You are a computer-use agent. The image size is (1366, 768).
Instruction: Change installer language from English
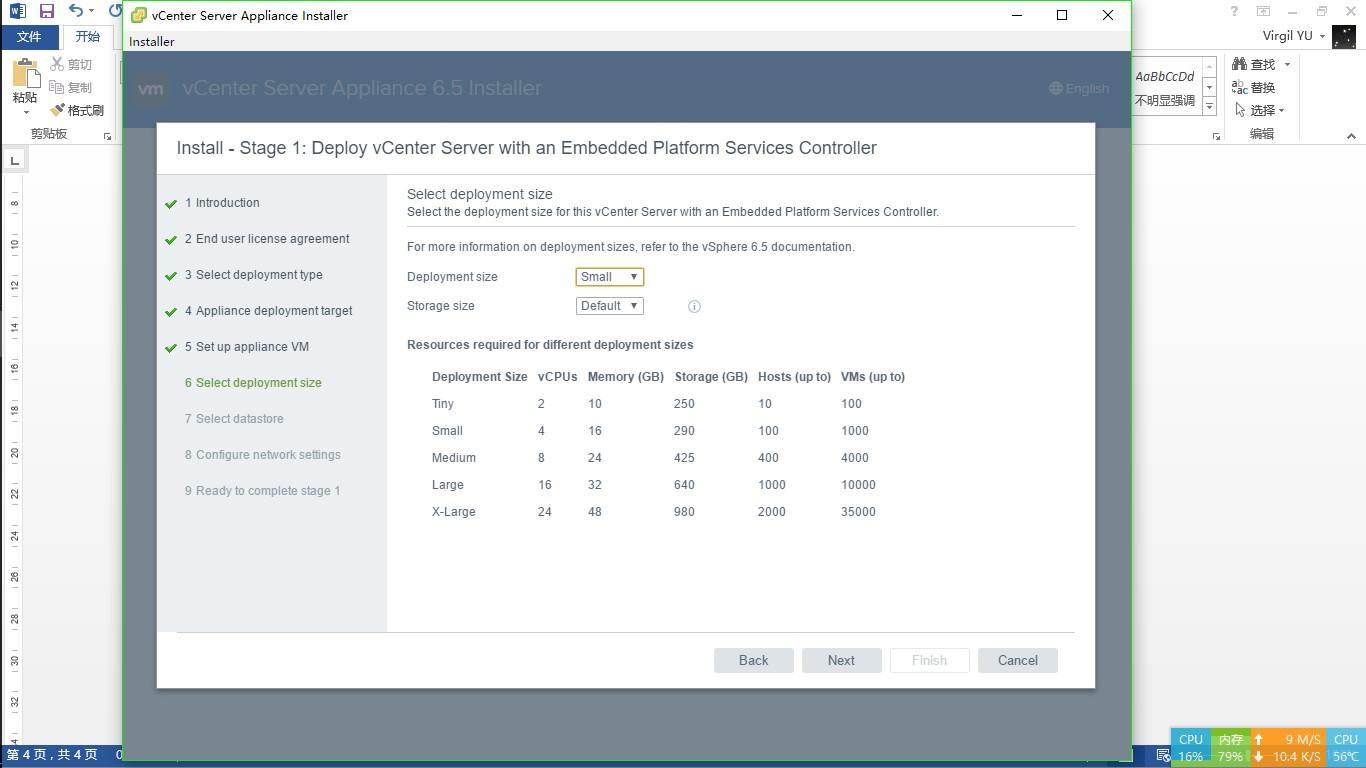(x=1079, y=88)
